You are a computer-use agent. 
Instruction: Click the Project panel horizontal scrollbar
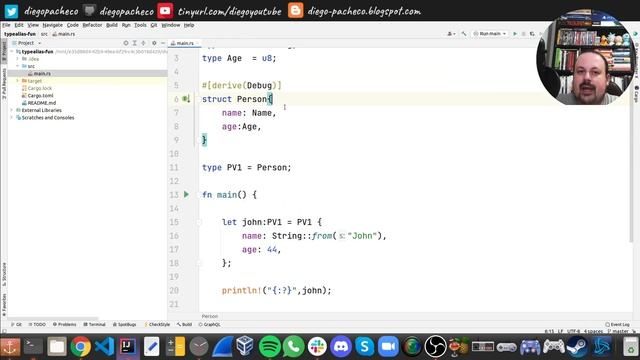(53, 318)
